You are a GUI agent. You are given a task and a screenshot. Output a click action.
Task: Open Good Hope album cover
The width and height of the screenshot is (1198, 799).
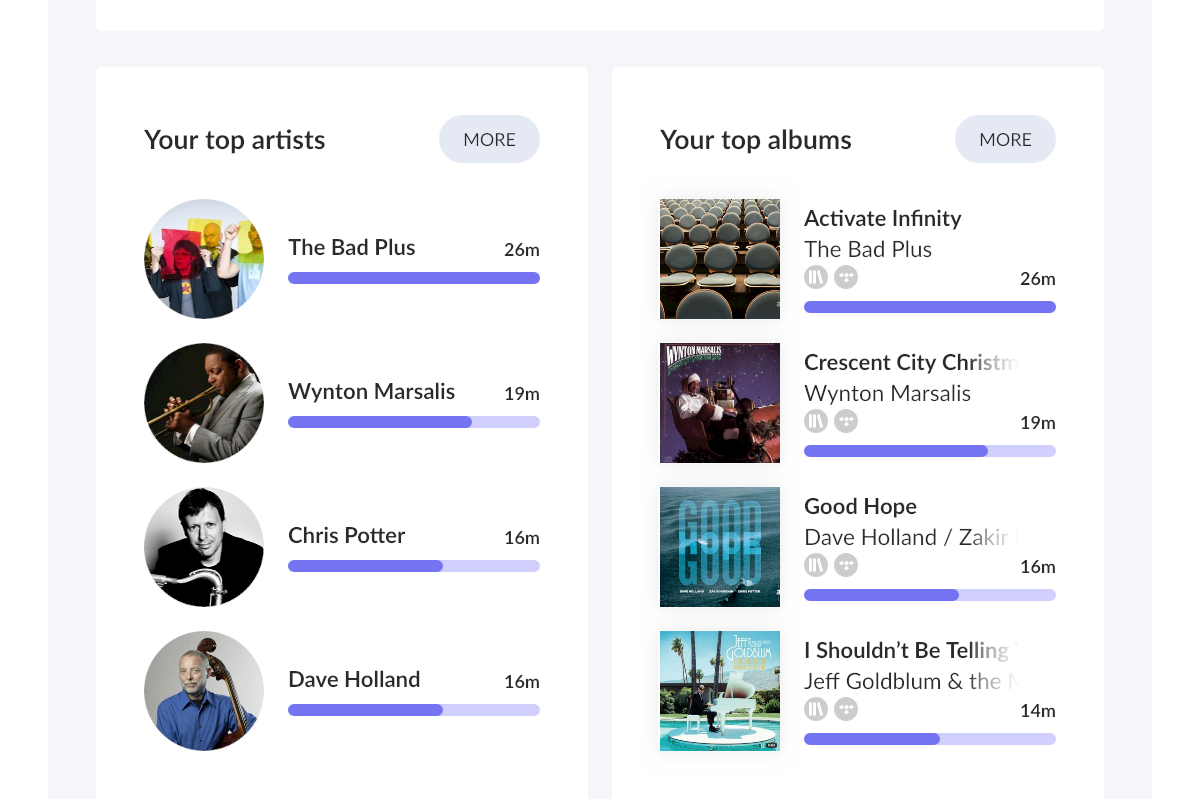pos(720,547)
